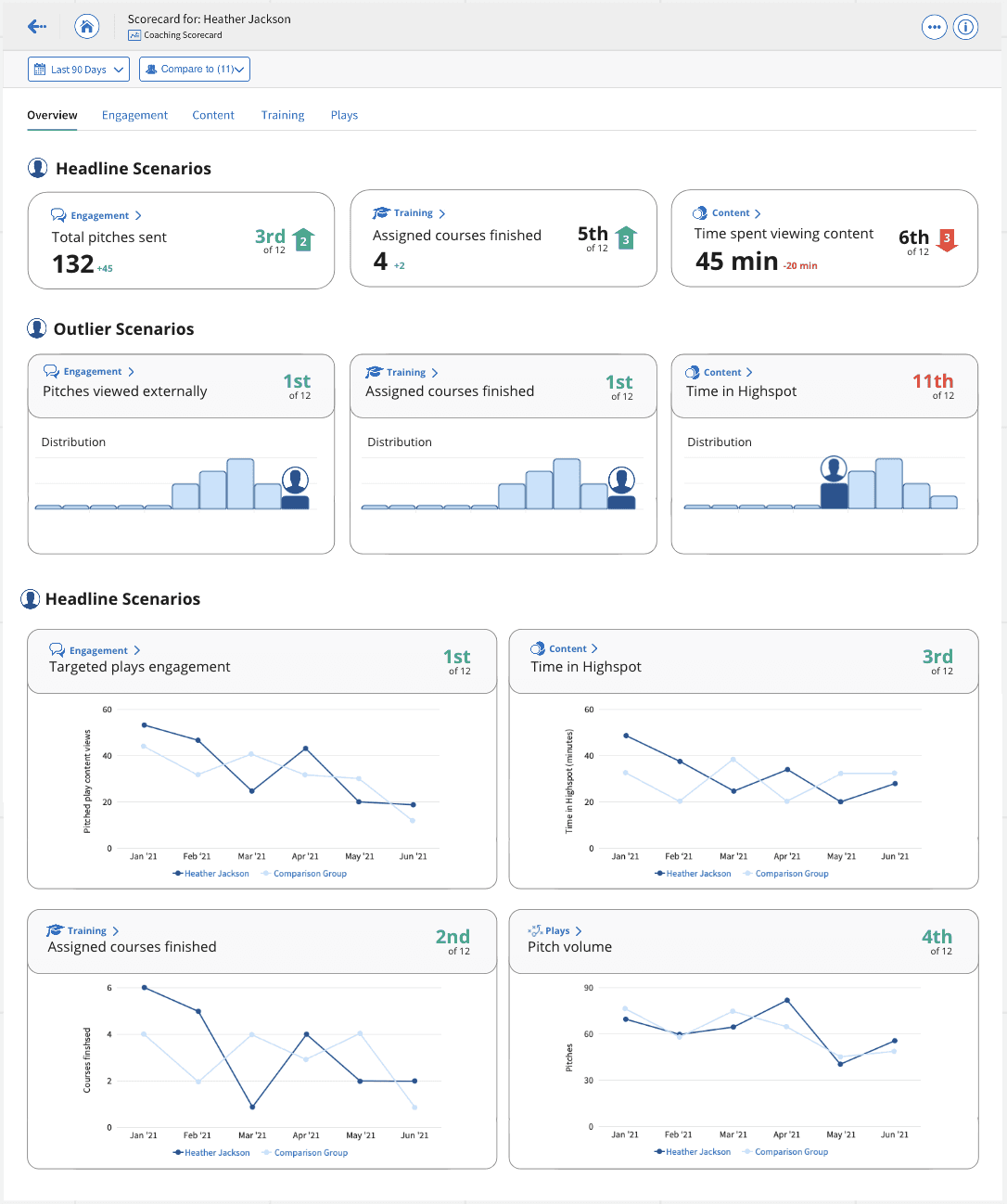The width and height of the screenshot is (1007, 1204).
Task: Open Content link on outlier Time in Highspot card
Action: [722, 372]
